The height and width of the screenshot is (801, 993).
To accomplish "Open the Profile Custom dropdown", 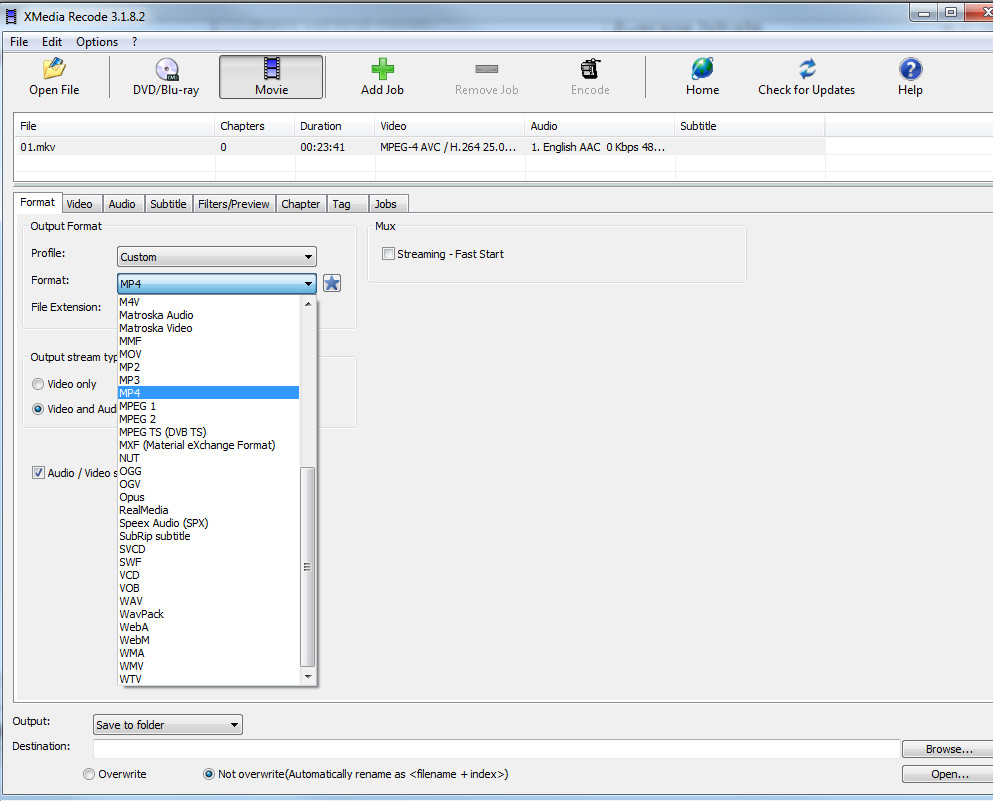I will [217, 256].
